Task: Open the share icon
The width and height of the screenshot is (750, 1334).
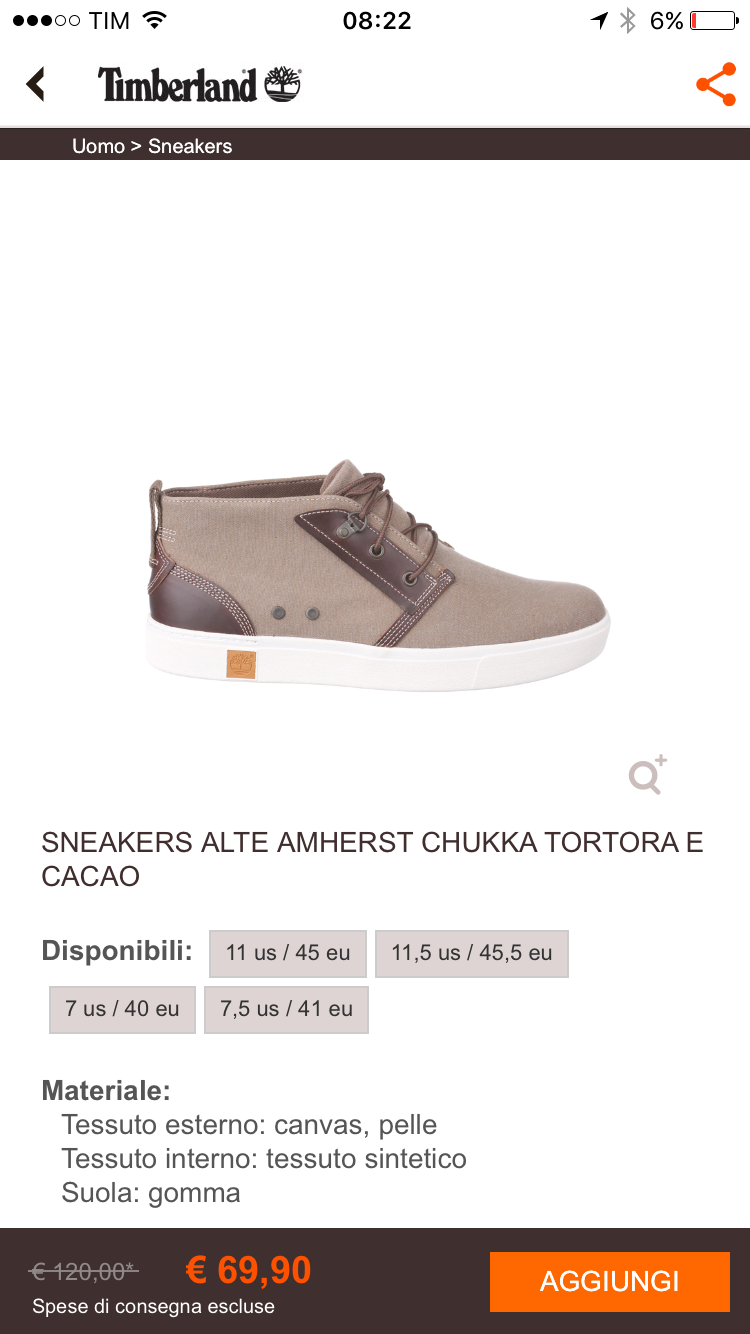Action: coord(716,85)
